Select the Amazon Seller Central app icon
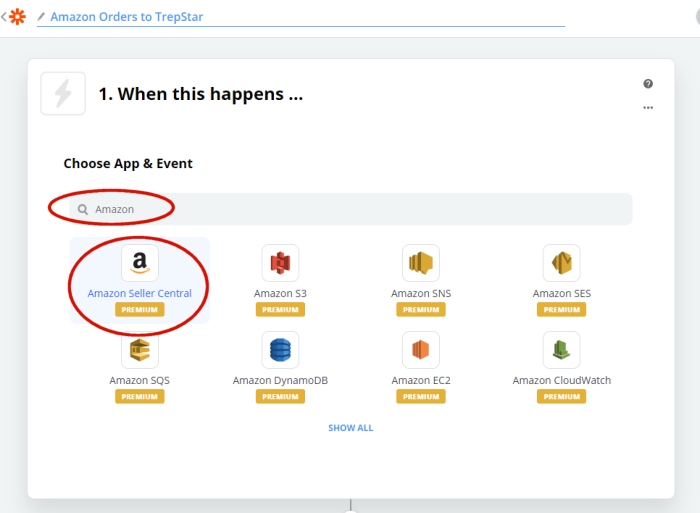 pos(140,263)
